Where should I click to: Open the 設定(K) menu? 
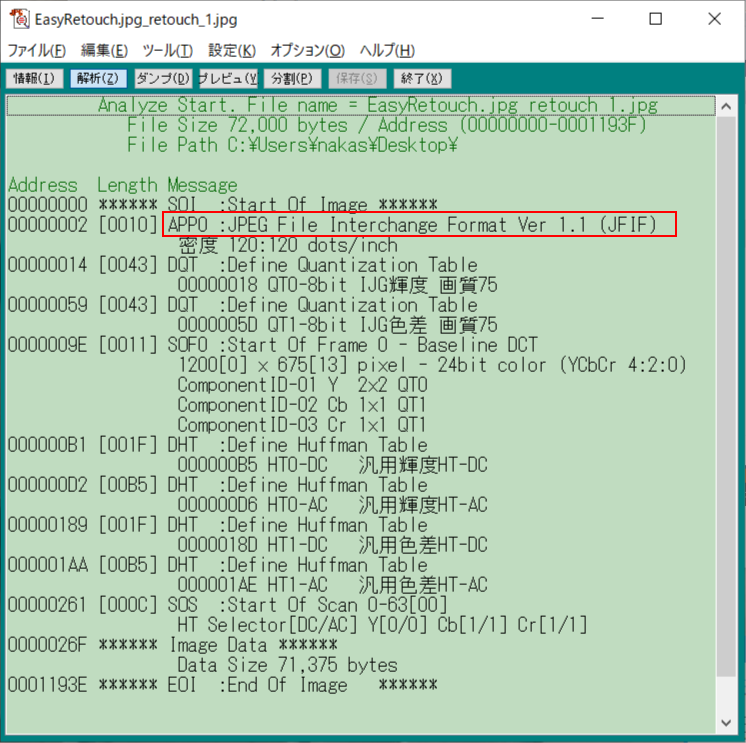pos(232,50)
